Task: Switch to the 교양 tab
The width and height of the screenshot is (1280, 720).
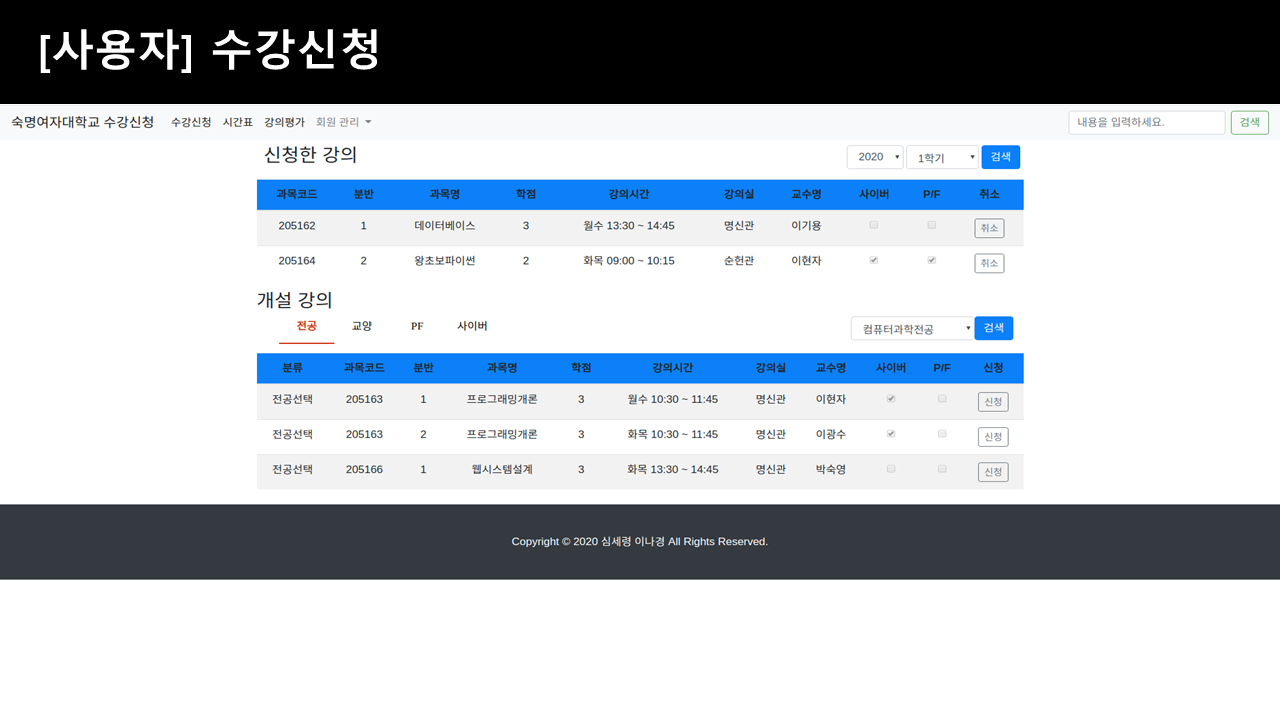Action: click(x=361, y=325)
